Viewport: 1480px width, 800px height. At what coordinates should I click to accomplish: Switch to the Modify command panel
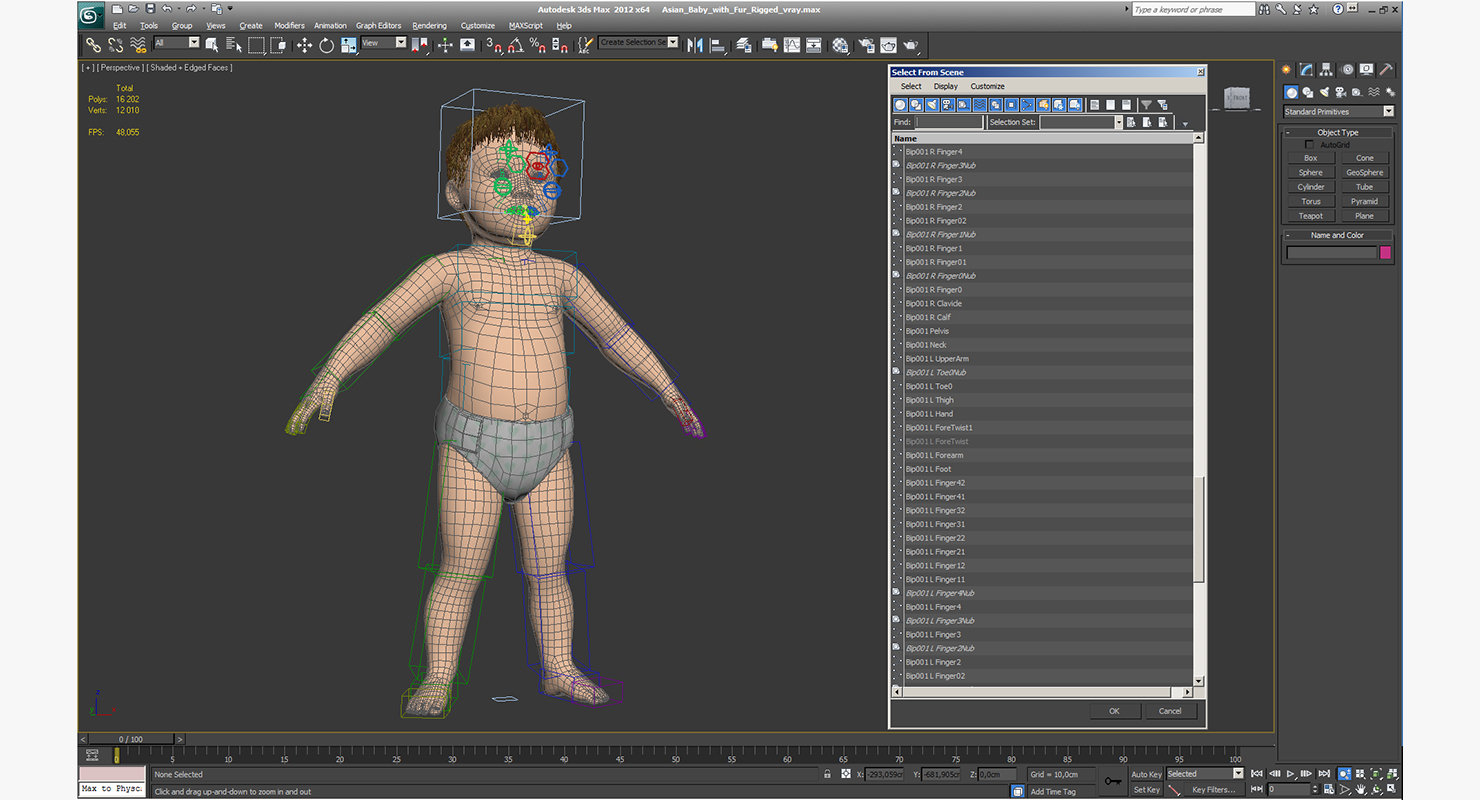pyautogui.click(x=1306, y=70)
